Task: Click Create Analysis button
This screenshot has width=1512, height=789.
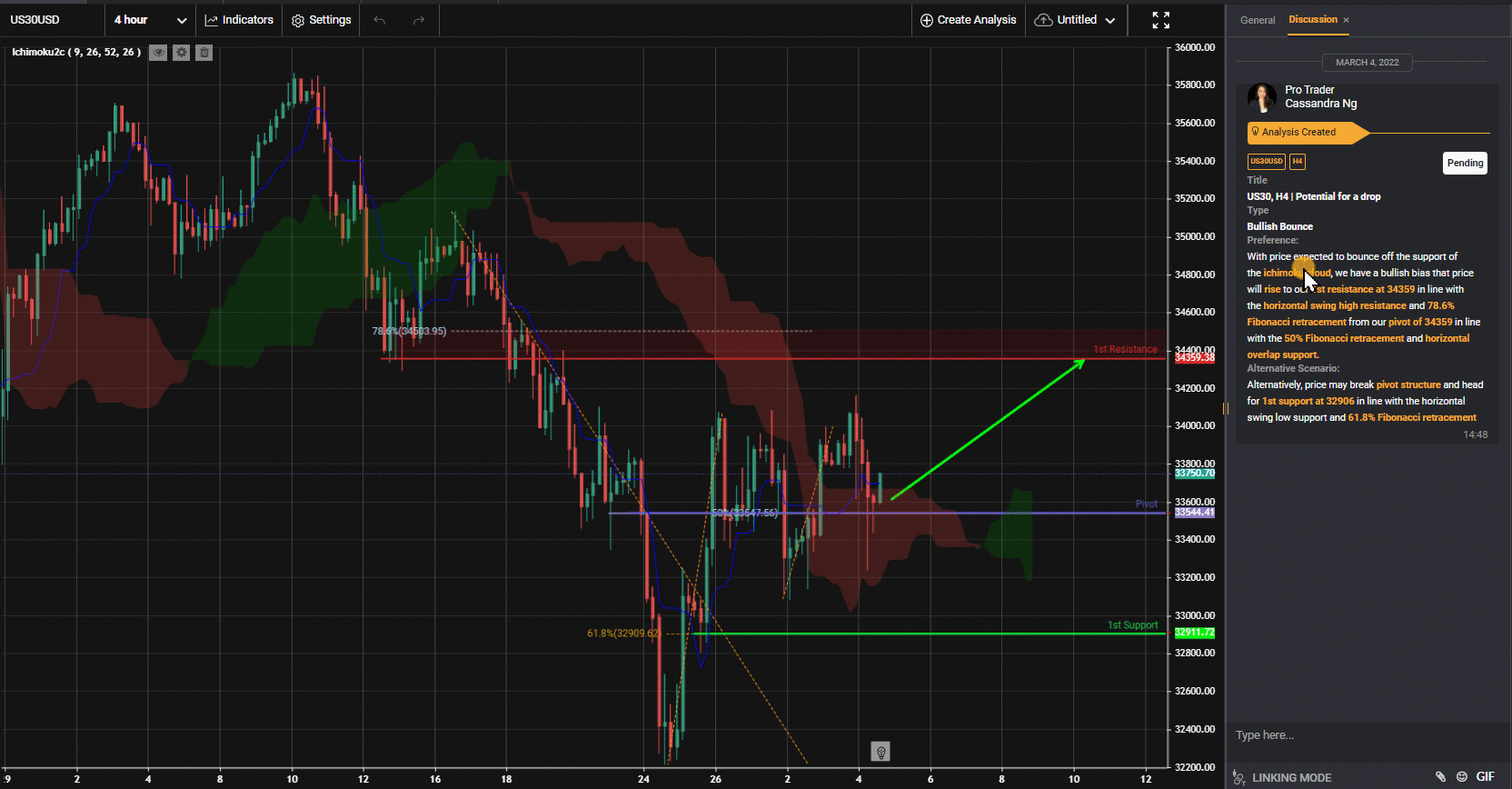Action: tap(968, 20)
